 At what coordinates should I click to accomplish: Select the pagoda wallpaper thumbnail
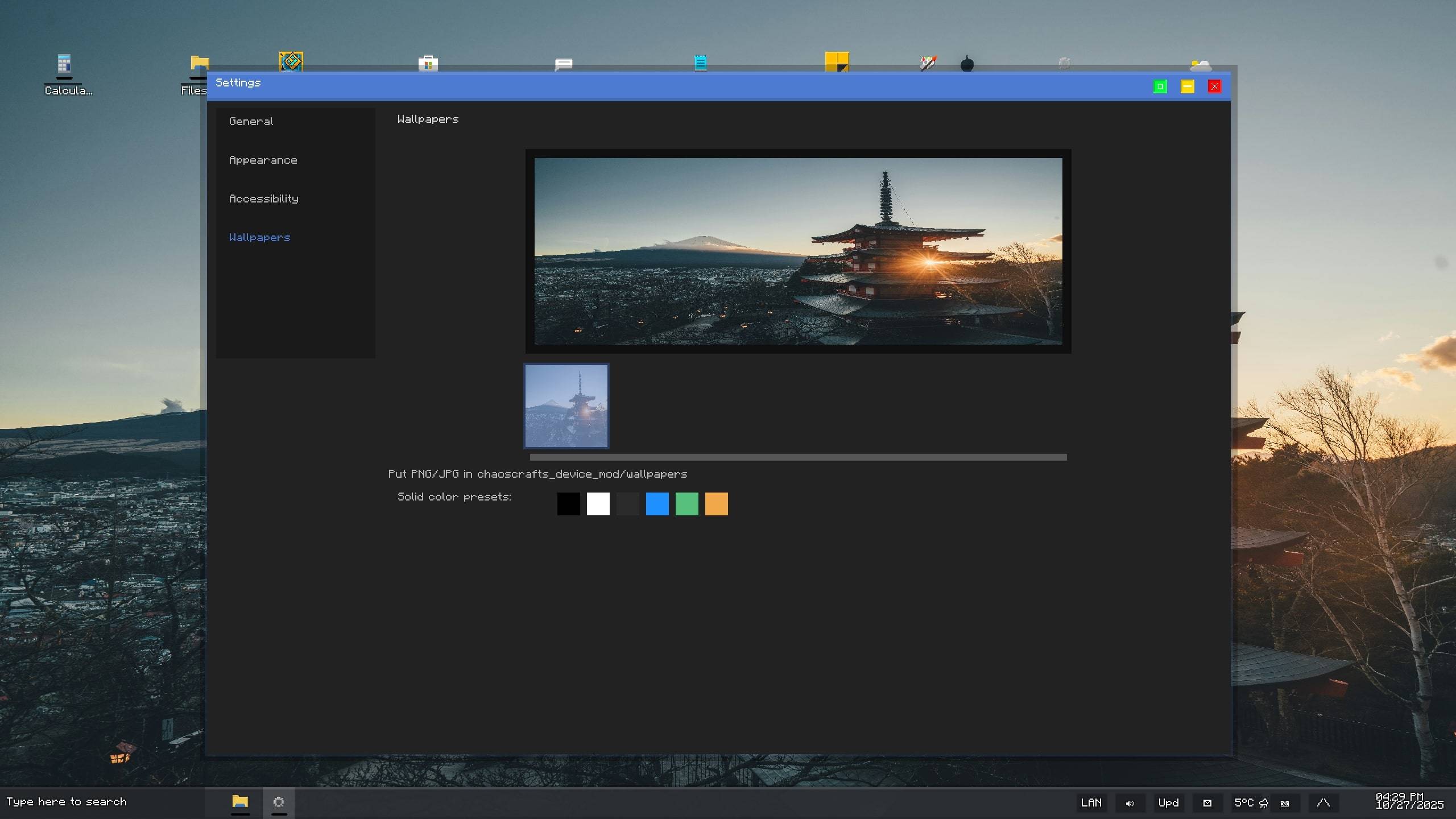(x=566, y=406)
